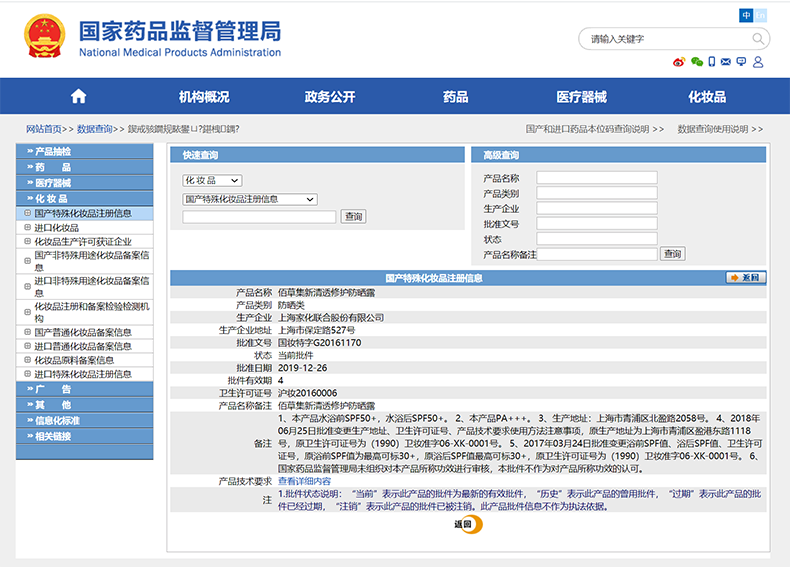This screenshot has height=567, width=790.
Task: Open the WeChat icon link
Action: (x=697, y=62)
